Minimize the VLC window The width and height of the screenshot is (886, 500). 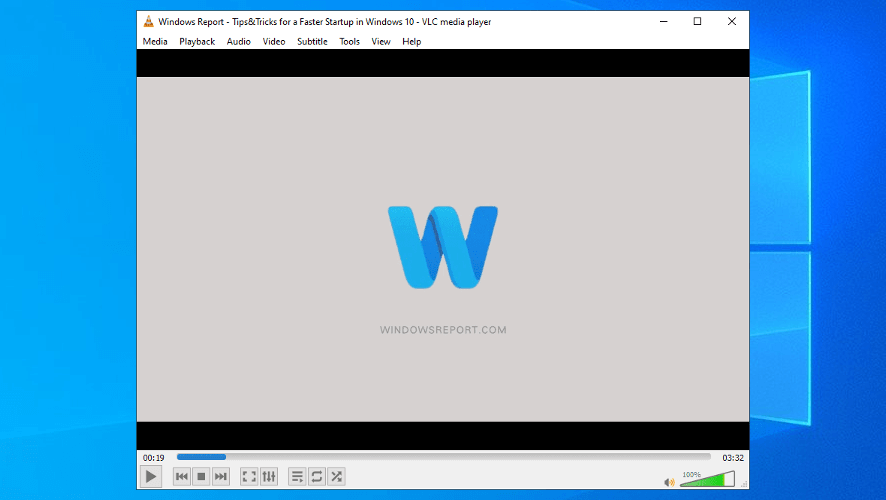pyautogui.click(x=663, y=21)
